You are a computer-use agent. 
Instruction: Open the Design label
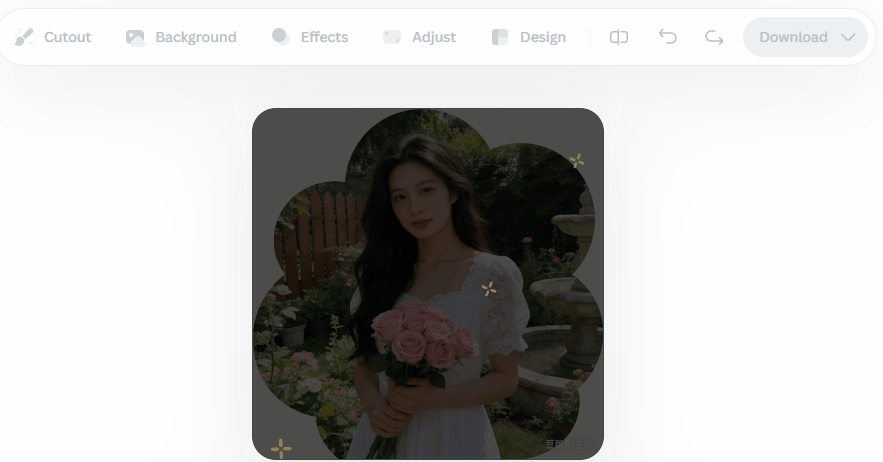click(543, 37)
